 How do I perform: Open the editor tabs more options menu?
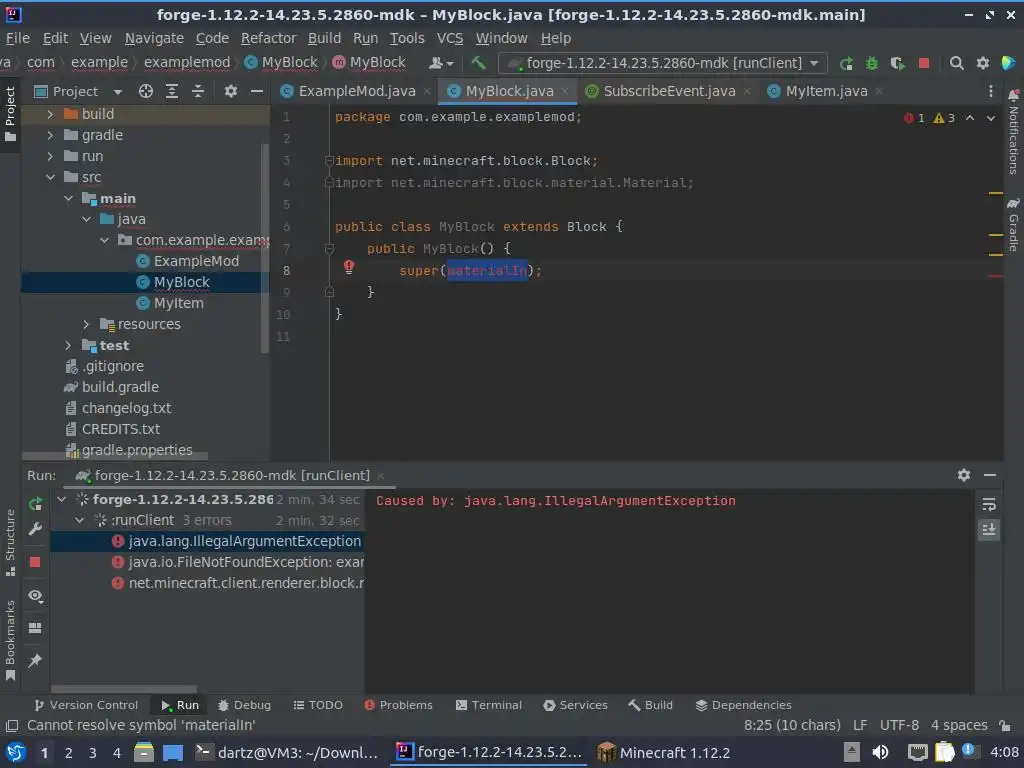pos(990,91)
